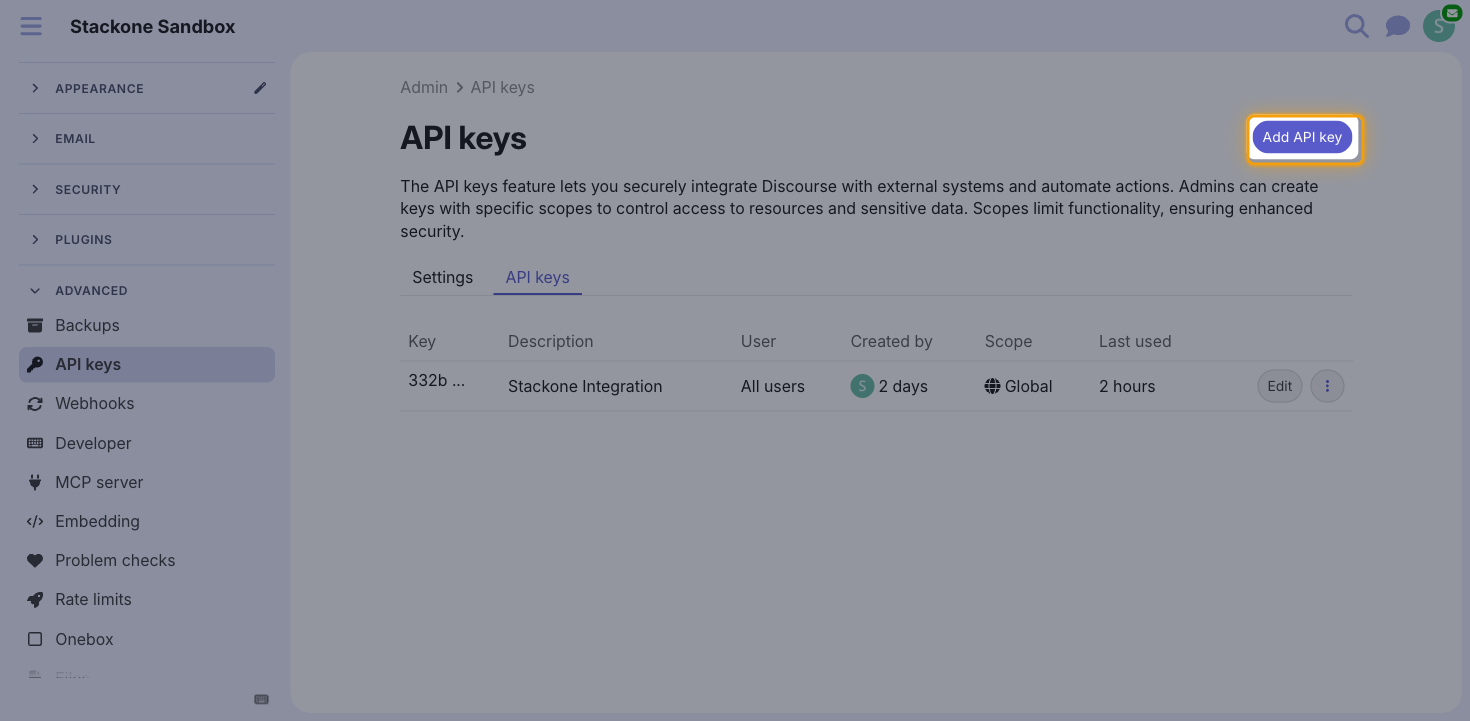Click the Developer keyboard icon
The image size is (1470, 721).
pos(35,443)
